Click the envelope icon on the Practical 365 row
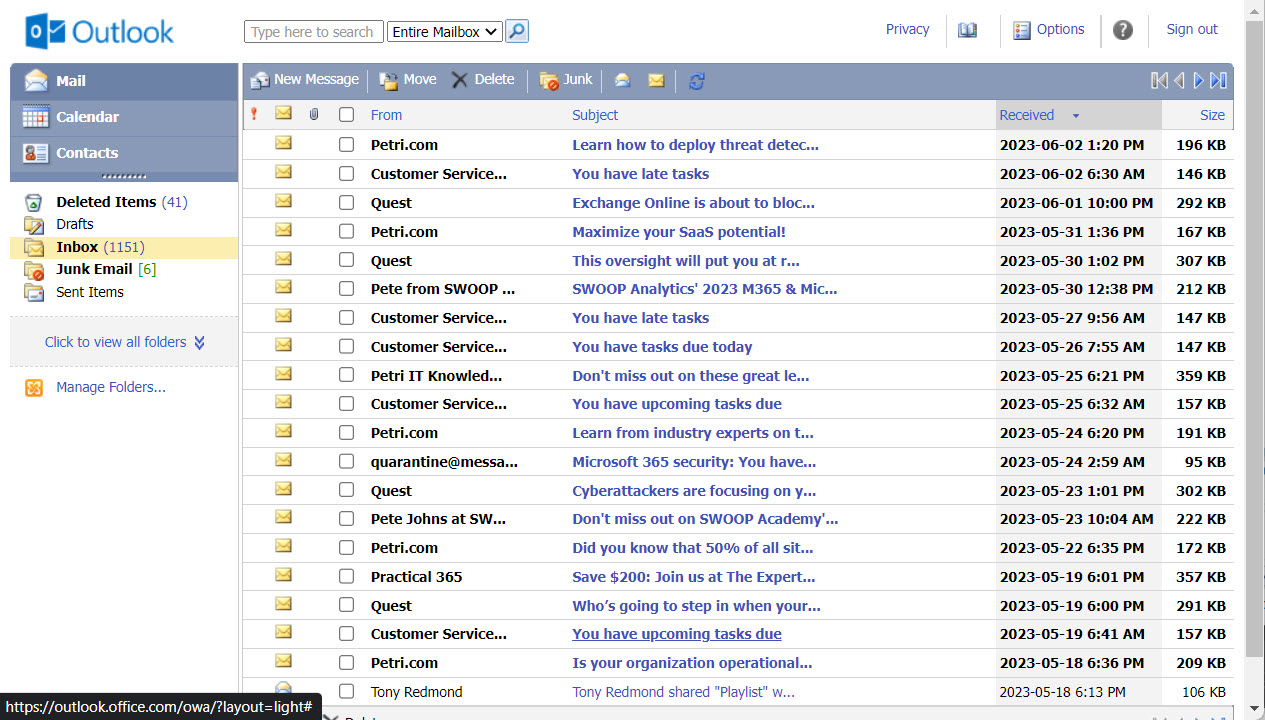 (x=283, y=575)
